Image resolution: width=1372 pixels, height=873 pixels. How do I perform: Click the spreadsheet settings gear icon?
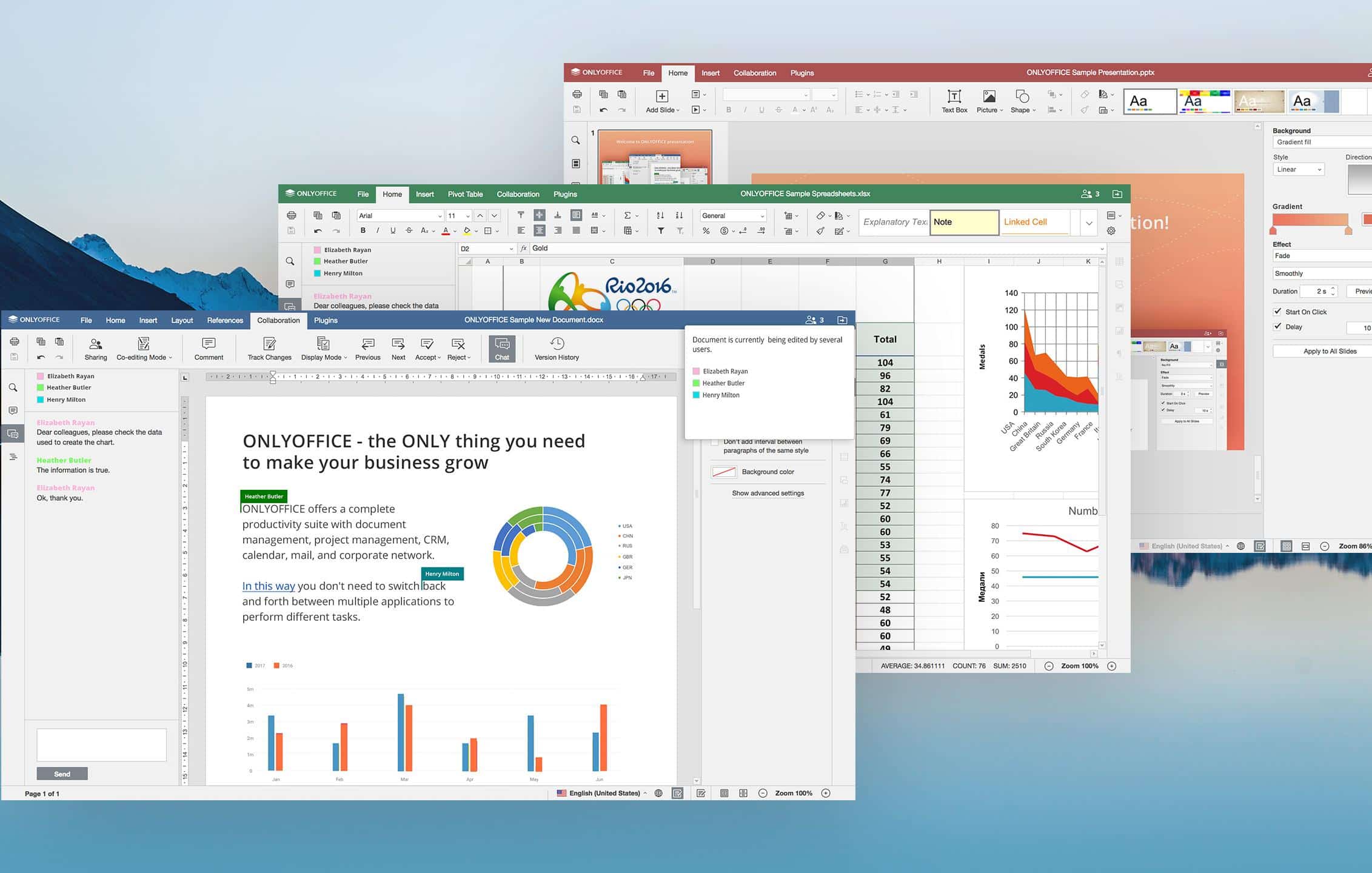[x=1111, y=231]
